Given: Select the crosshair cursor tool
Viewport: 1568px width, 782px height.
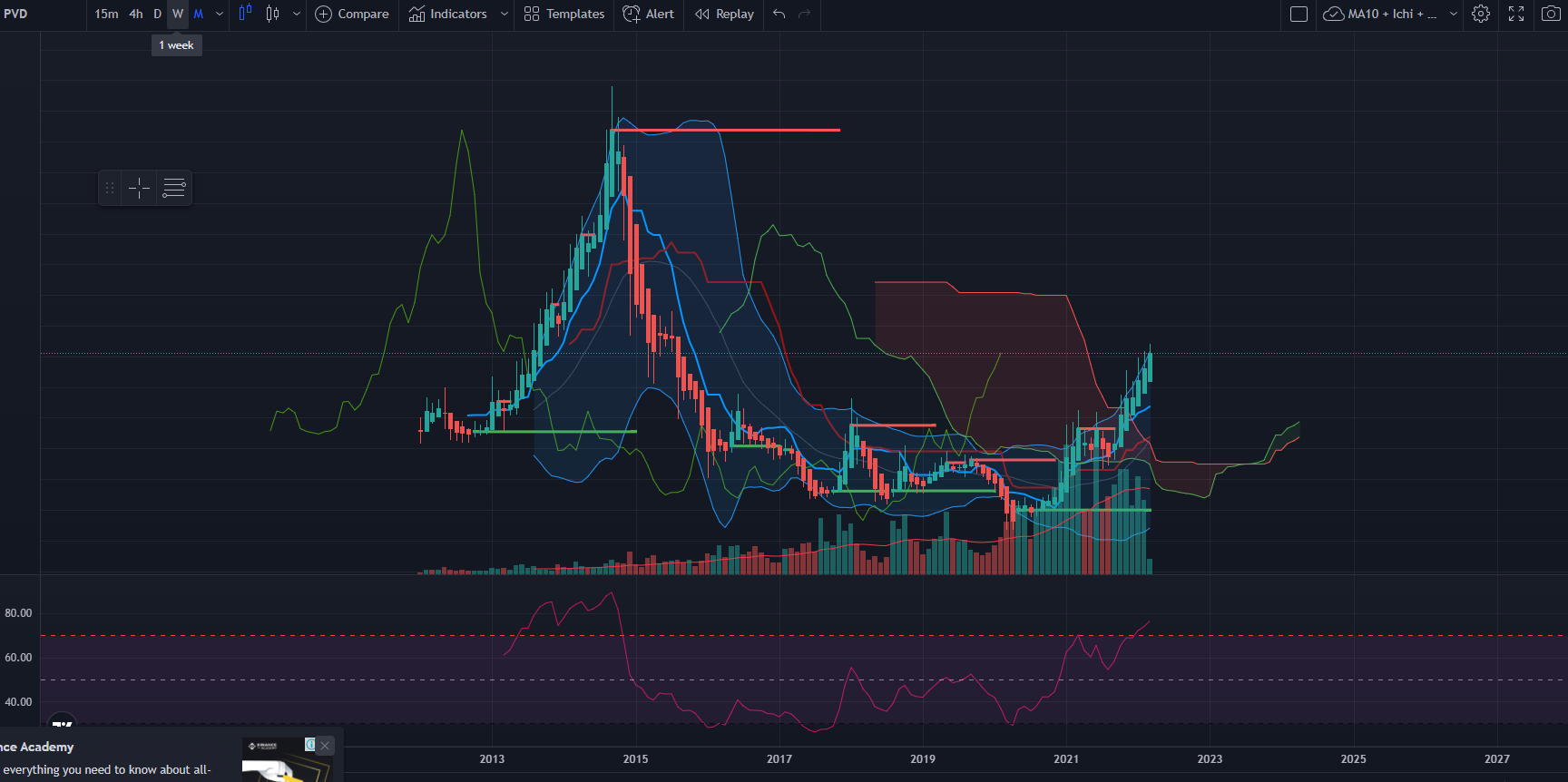Looking at the screenshot, I should coord(139,188).
